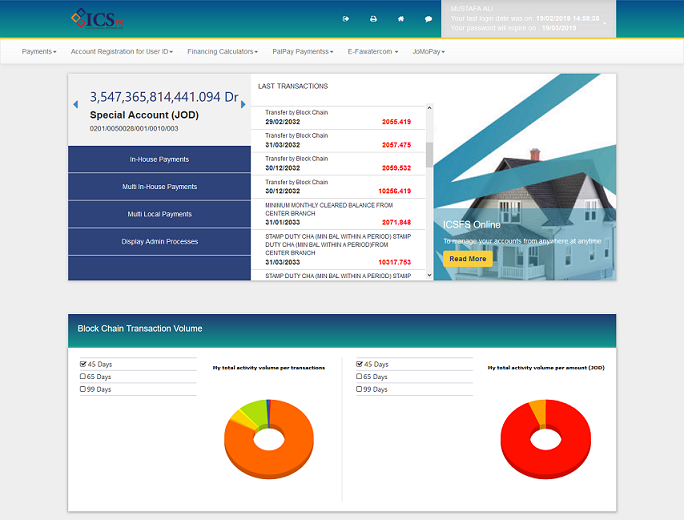Open the JoMoPay menu
Viewport: 684px width, 520px height.
click(x=428, y=51)
